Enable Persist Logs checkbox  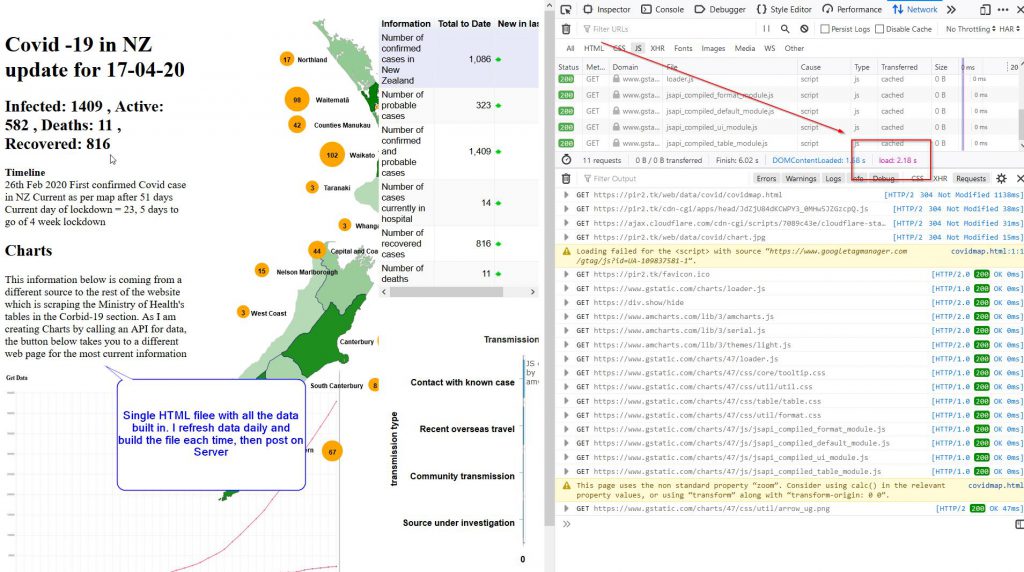point(825,29)
